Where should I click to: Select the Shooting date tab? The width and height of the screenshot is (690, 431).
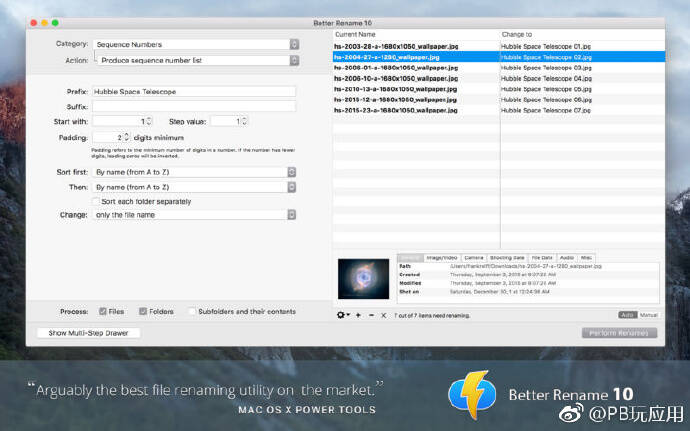pyautogui.click(x=507, y=258)
